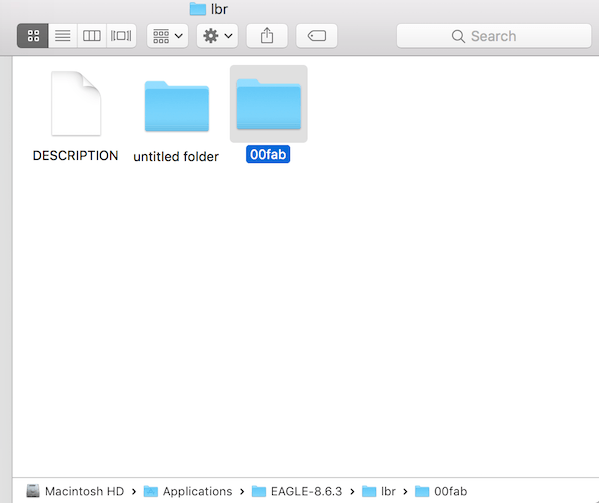The height and width of the screenshot is (503, 599).
Task: Select the 00fab folder icon
Action: tap(269, 104)
